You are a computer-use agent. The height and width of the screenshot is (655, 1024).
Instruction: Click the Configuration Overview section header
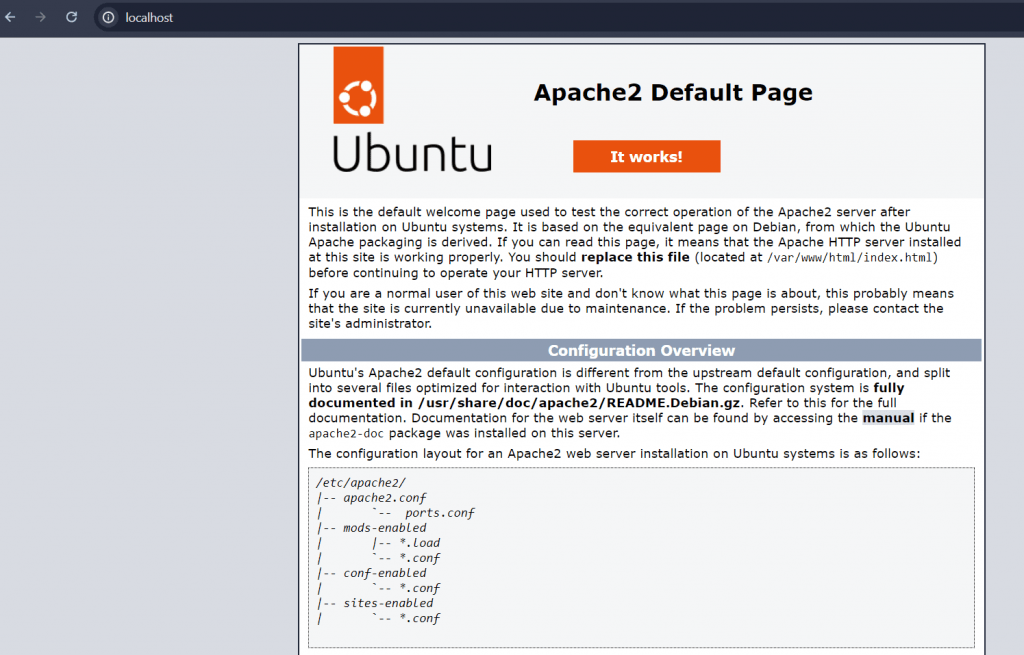pos(641,351)
